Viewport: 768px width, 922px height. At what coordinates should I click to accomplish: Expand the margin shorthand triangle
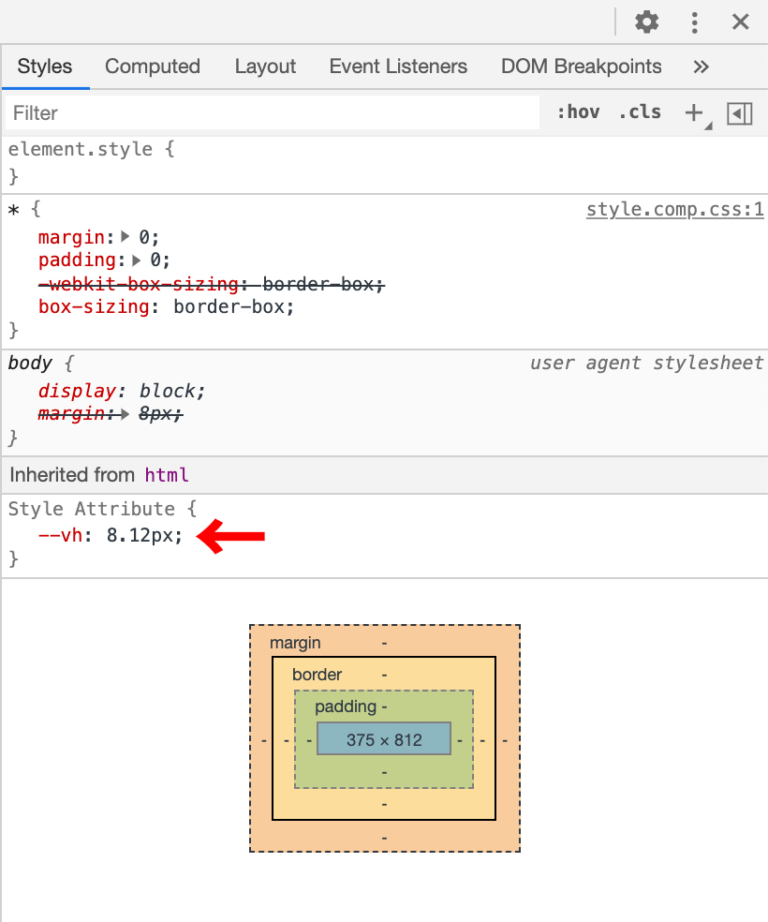click(125, 237)
